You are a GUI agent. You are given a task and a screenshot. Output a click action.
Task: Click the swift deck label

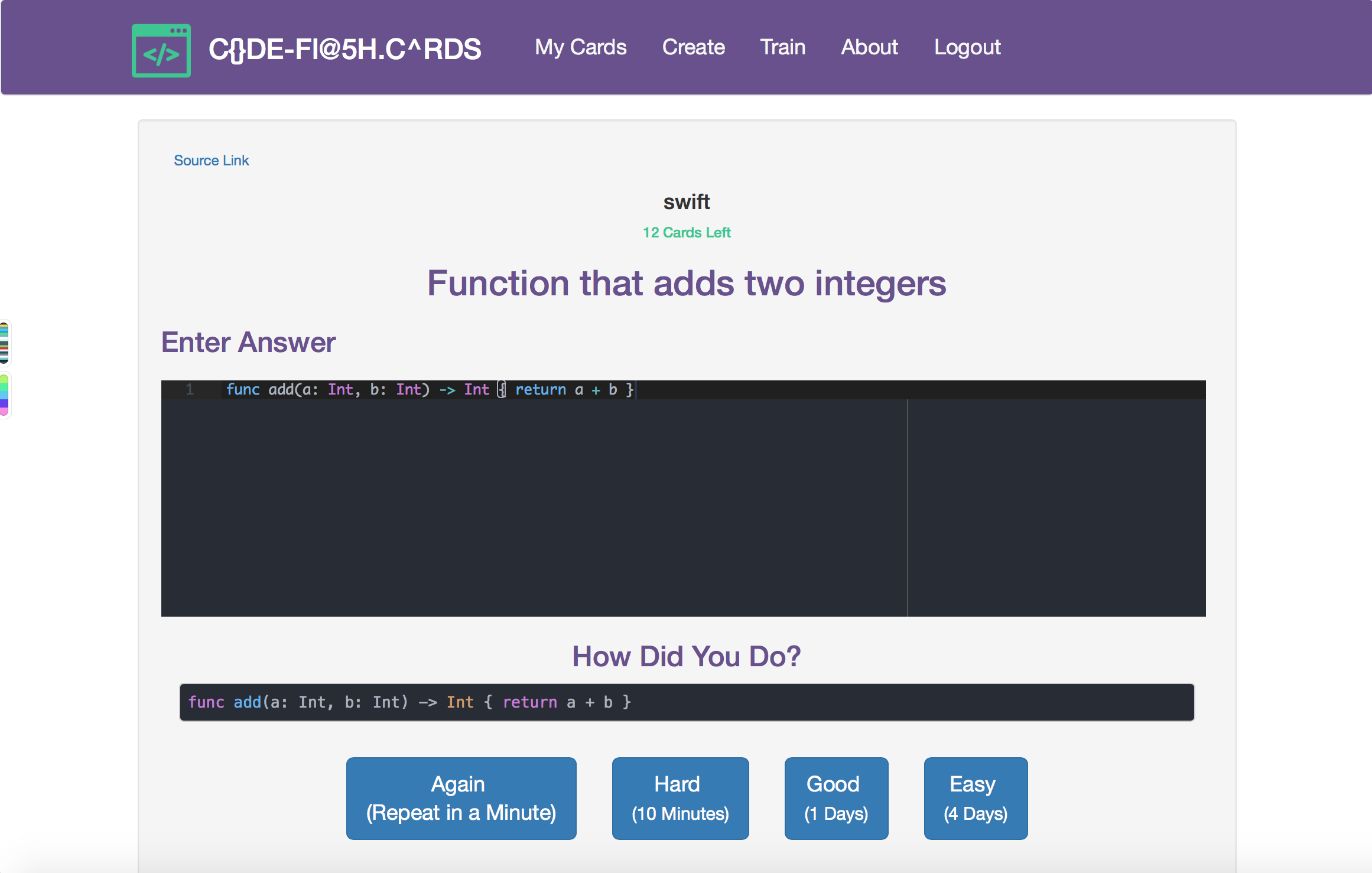tap(686, 201)
